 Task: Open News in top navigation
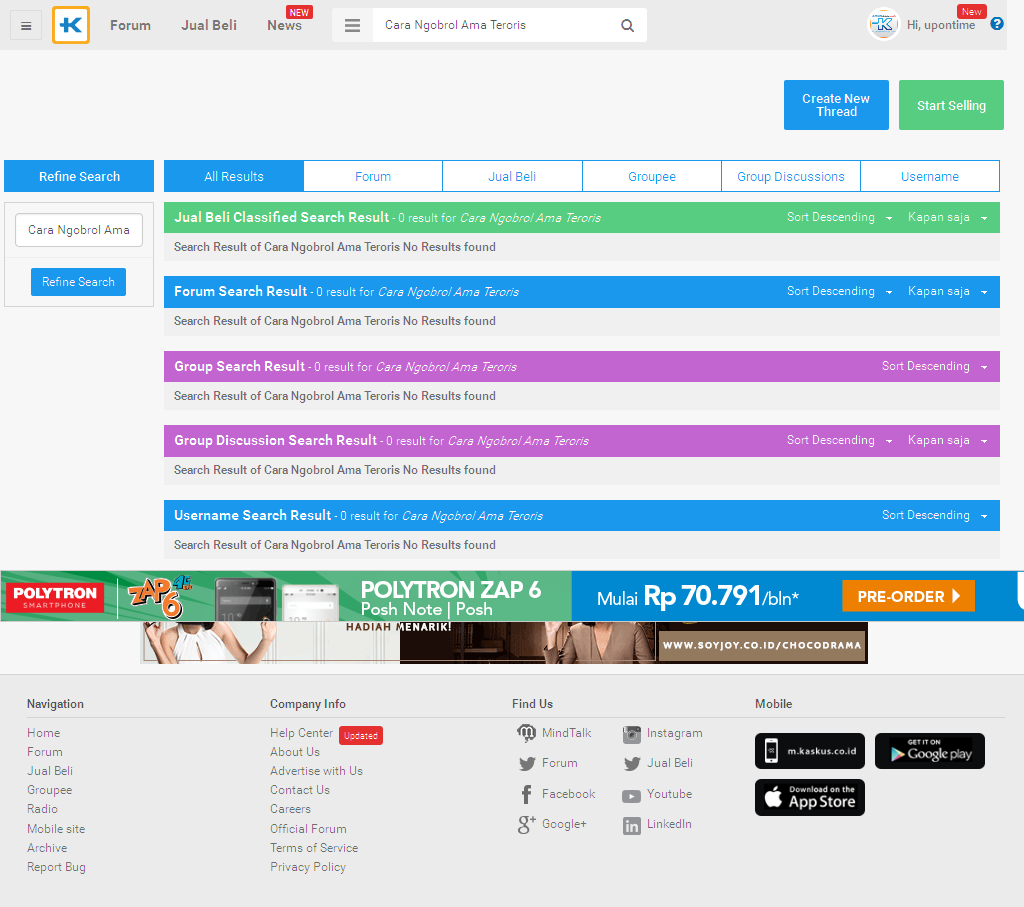284,25
